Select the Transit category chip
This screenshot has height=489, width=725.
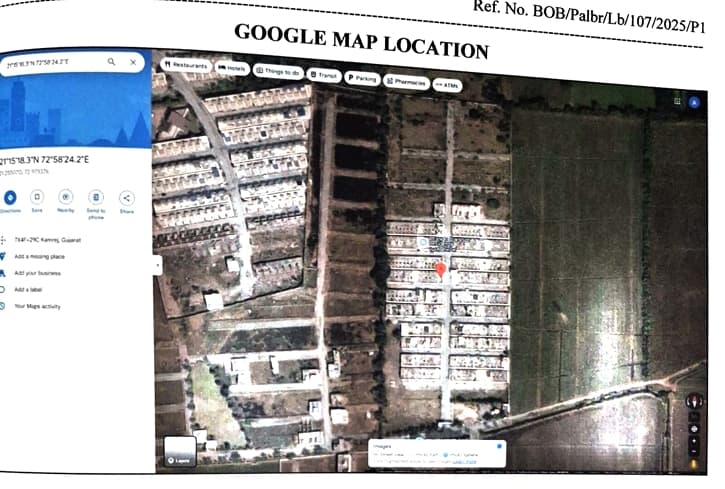click(324, 75)
